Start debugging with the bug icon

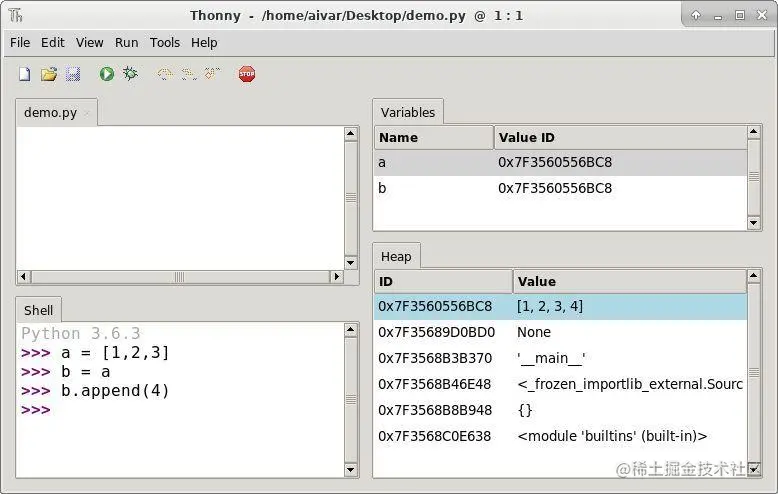pos(130,74)
